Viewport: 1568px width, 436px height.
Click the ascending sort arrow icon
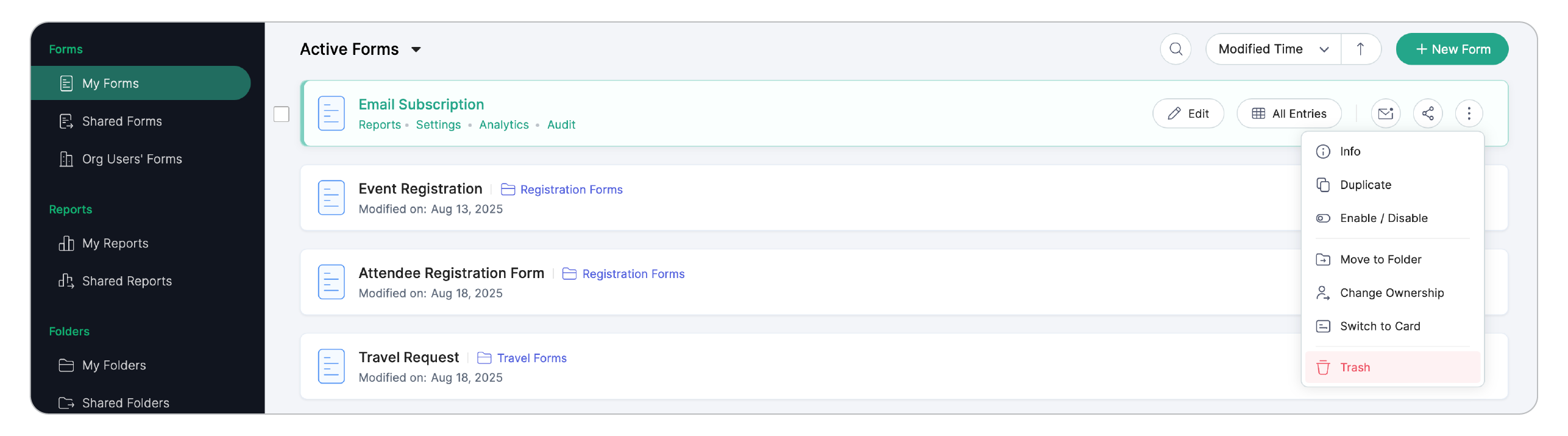[1360, 49]
